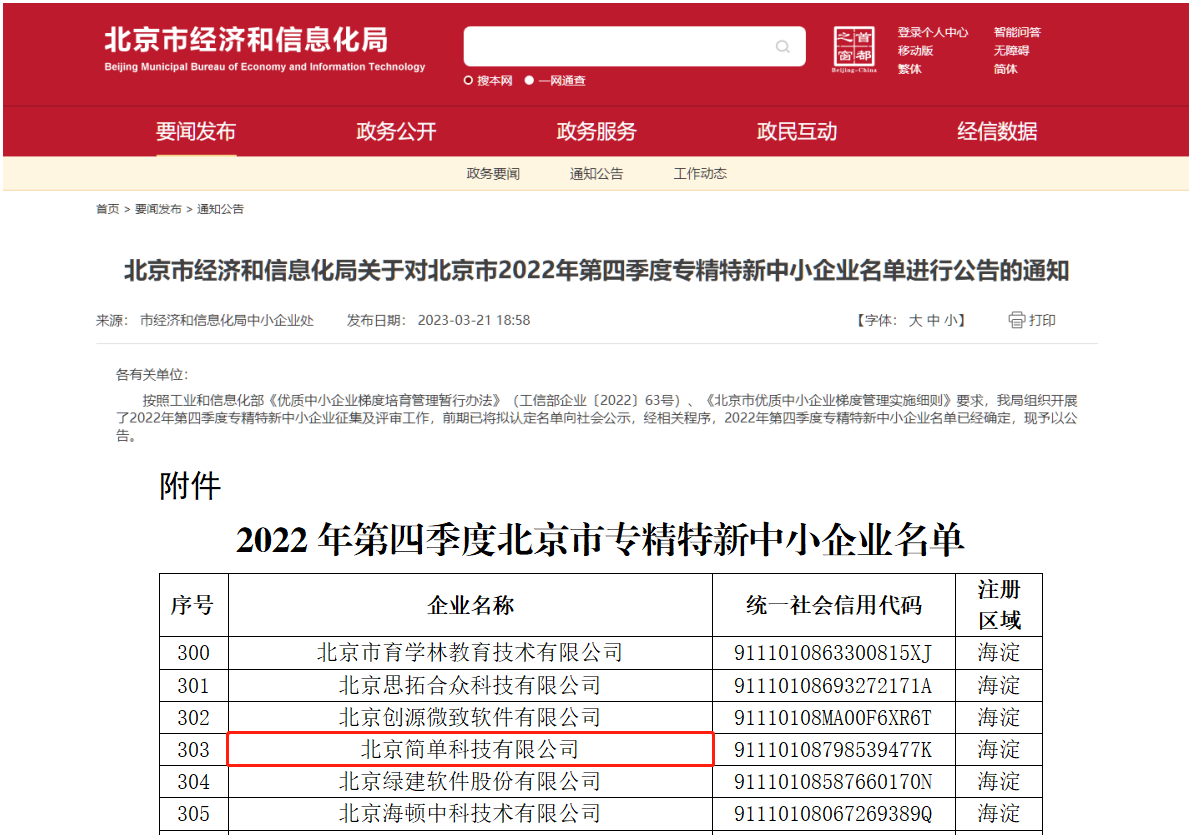Open the 首都之窗 Beijing-China logo
This screenshot has width=1192, height=838.
(854, 50)
